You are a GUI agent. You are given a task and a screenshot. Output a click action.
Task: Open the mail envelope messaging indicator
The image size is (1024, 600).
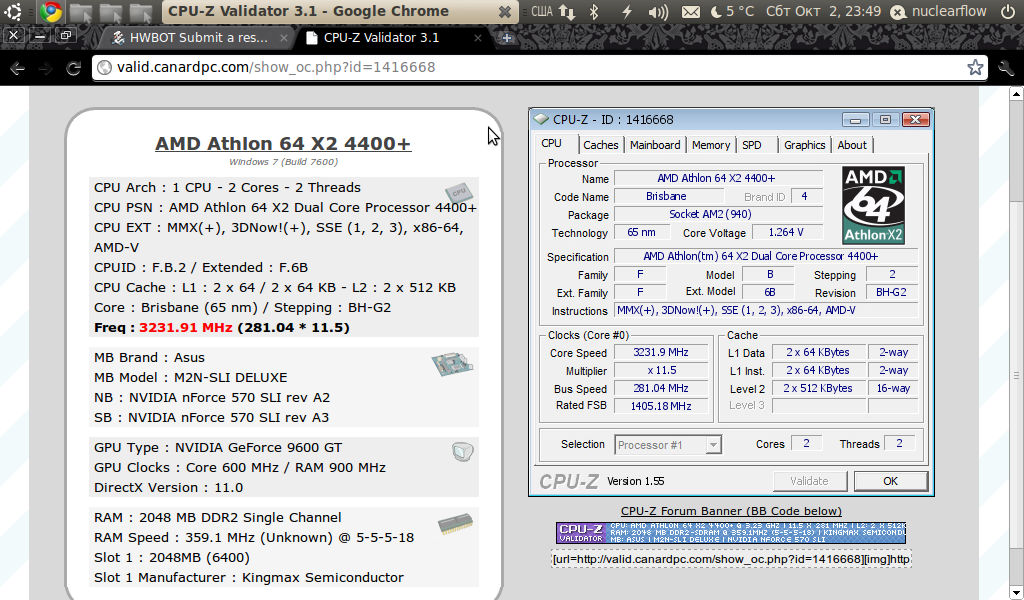690,12
